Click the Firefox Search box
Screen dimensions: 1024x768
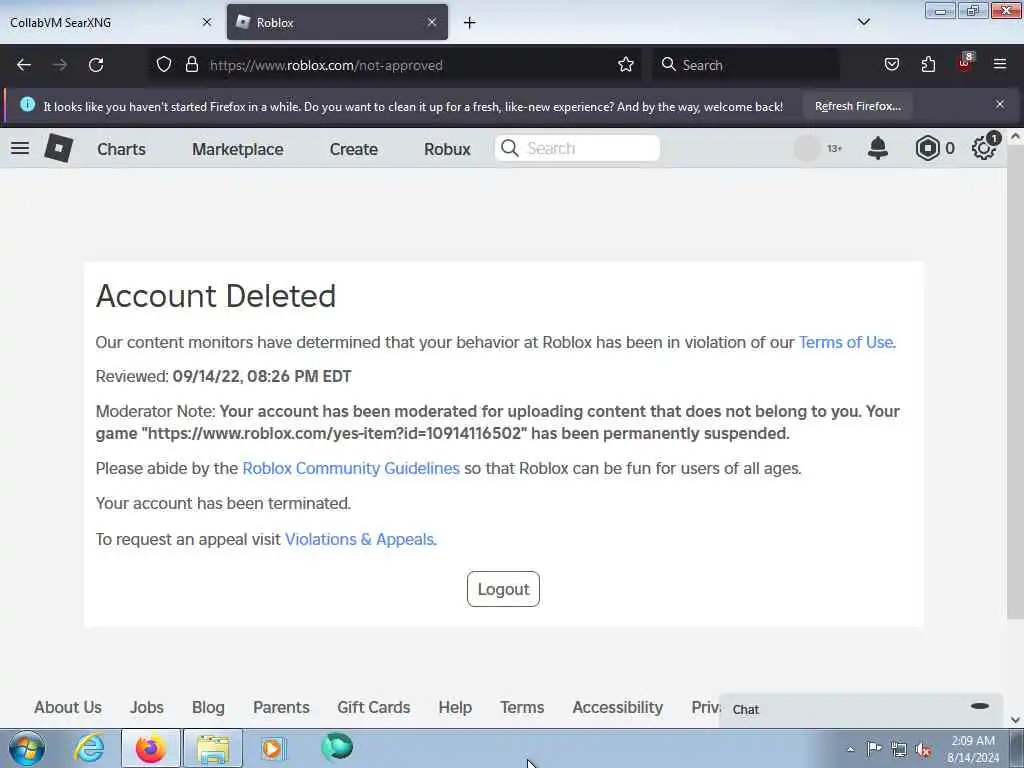(x=746, y=65)
